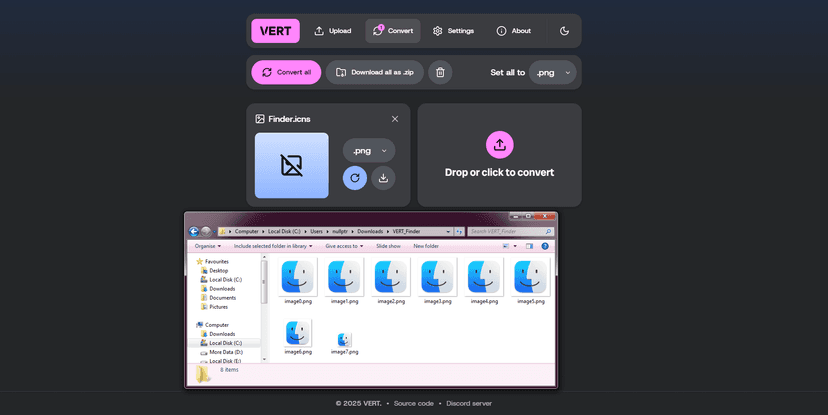
Task: Open the Upload tab
Action: click(x=332, y=31)
